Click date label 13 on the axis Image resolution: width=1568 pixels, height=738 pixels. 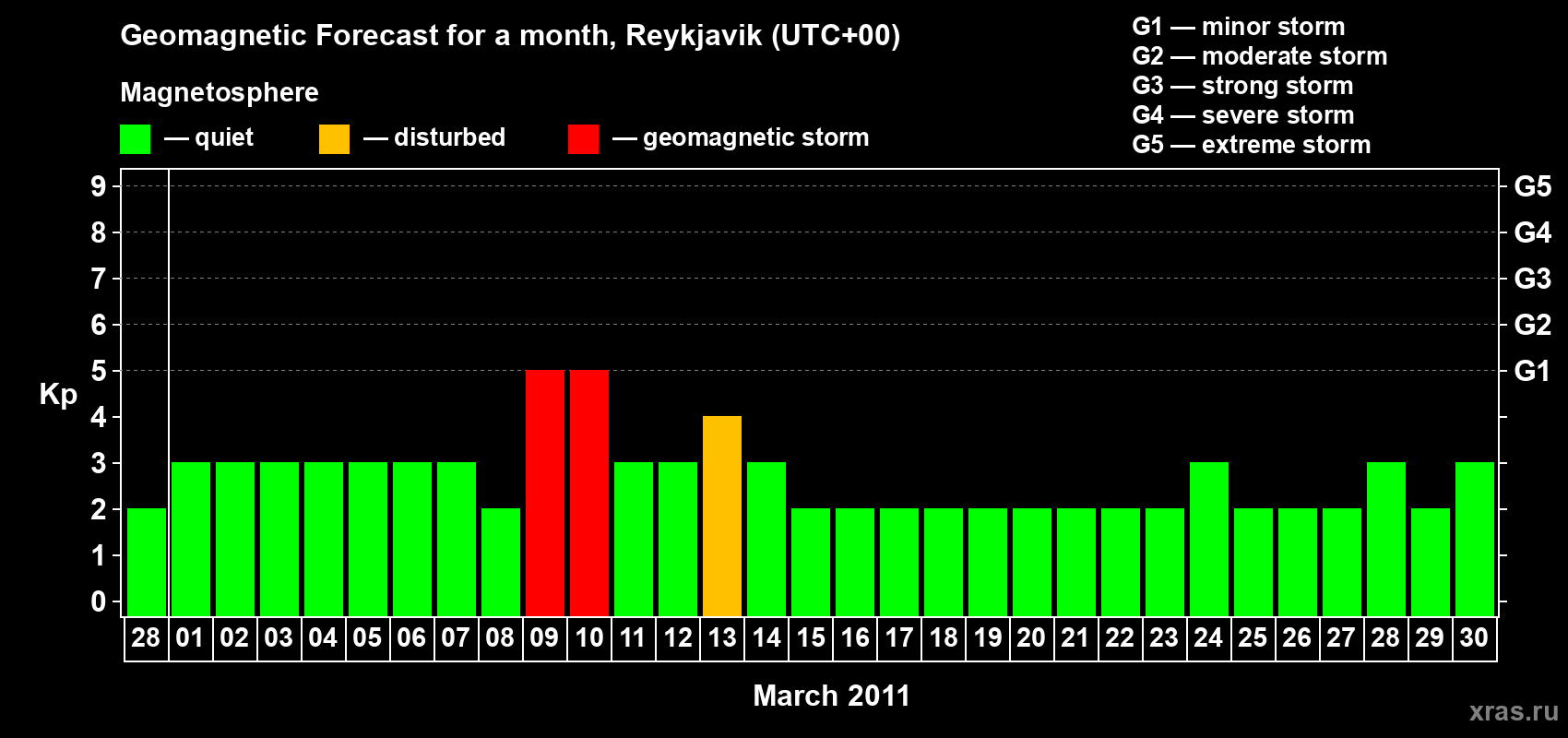click(721, 638)
